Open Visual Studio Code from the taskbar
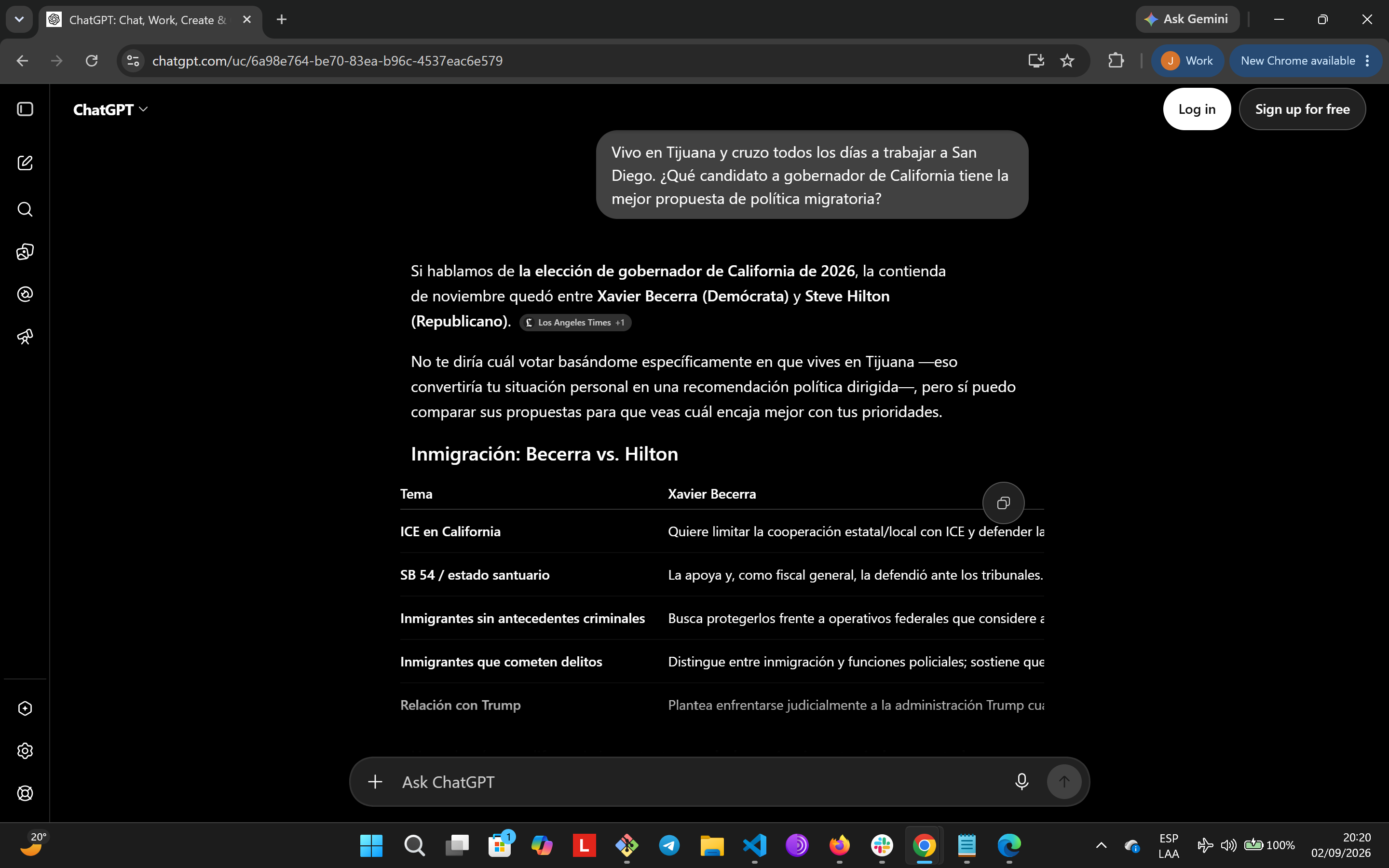 (x=754, y=845)
